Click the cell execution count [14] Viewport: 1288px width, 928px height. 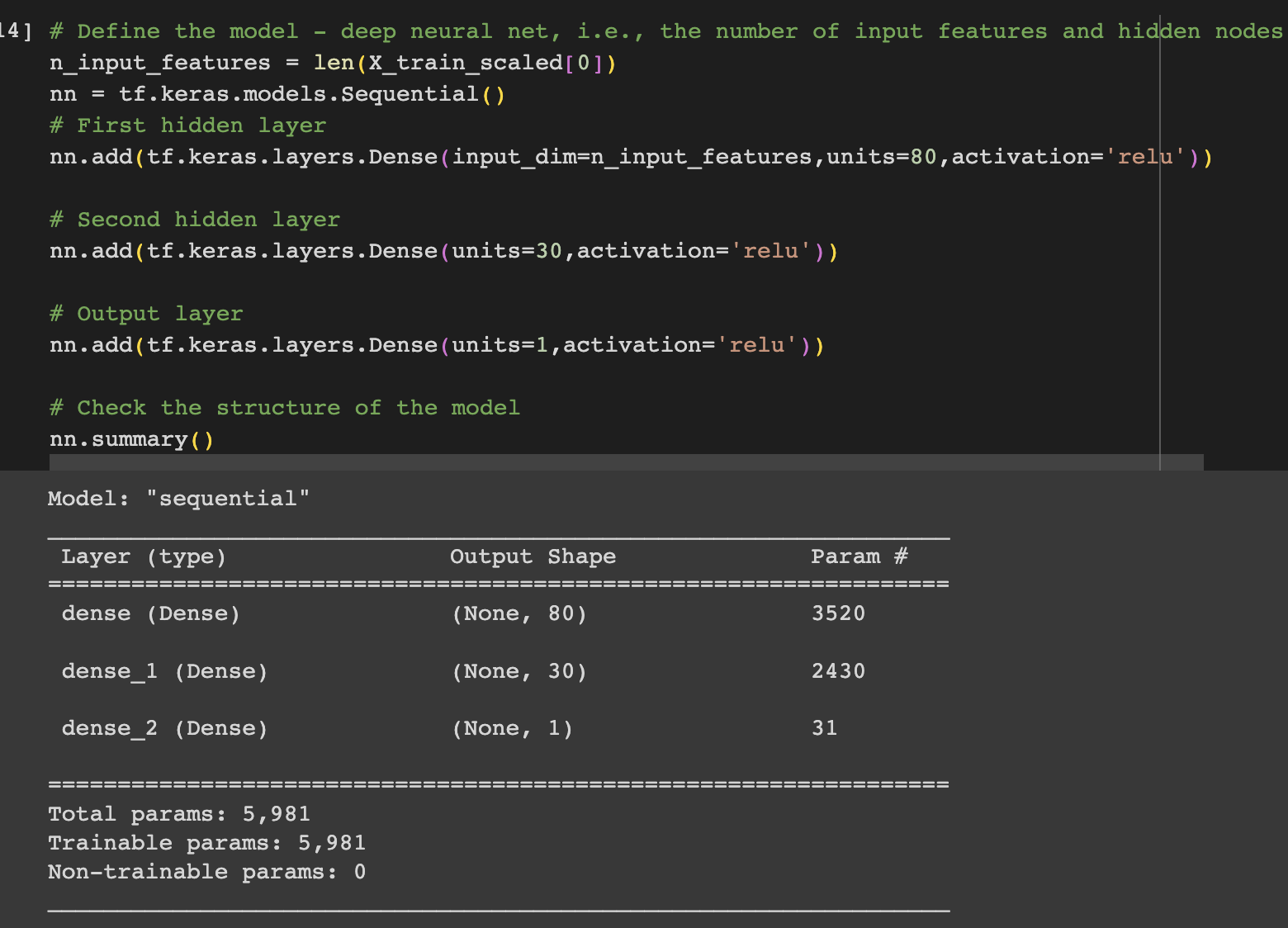(12, 31)
